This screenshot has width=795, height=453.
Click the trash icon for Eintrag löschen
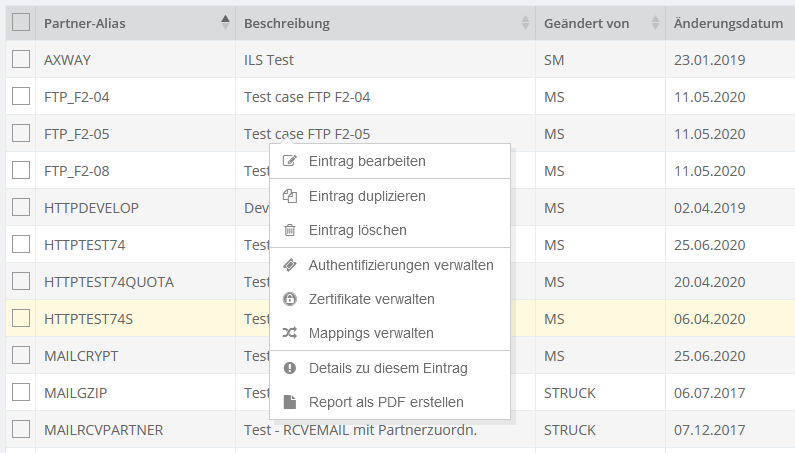coord(290,230)
